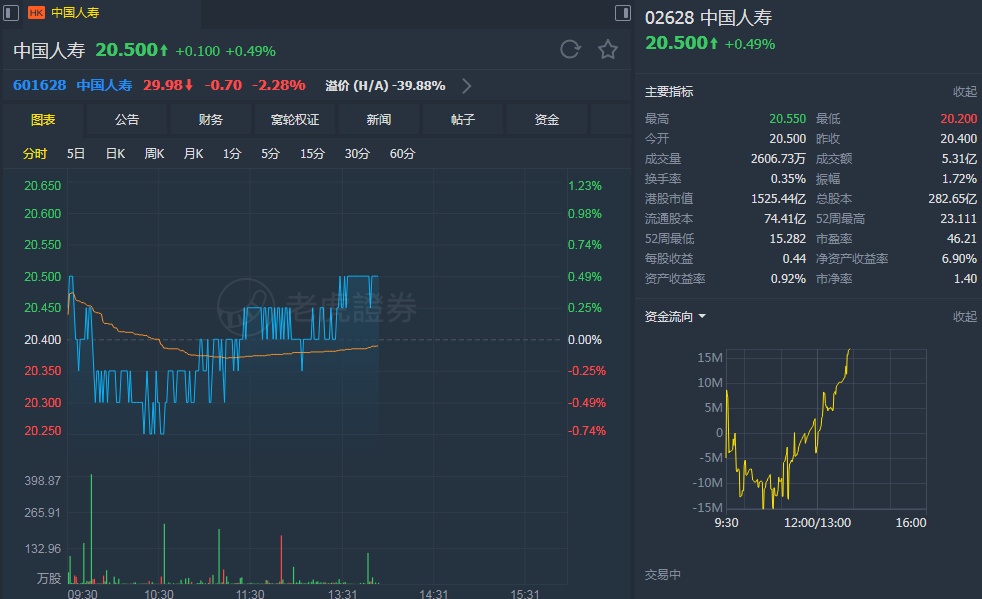982x599 pixels.
Task: Click the refresh quote icon
Action: tap(570, 49)
